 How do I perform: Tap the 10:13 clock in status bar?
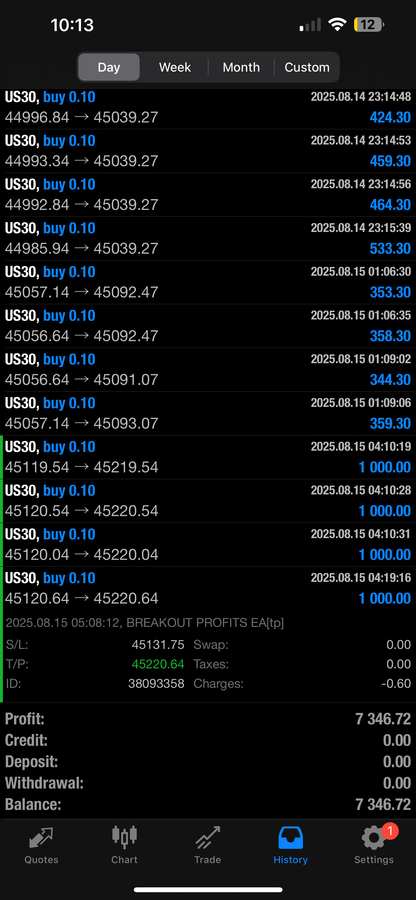point(72,25)
